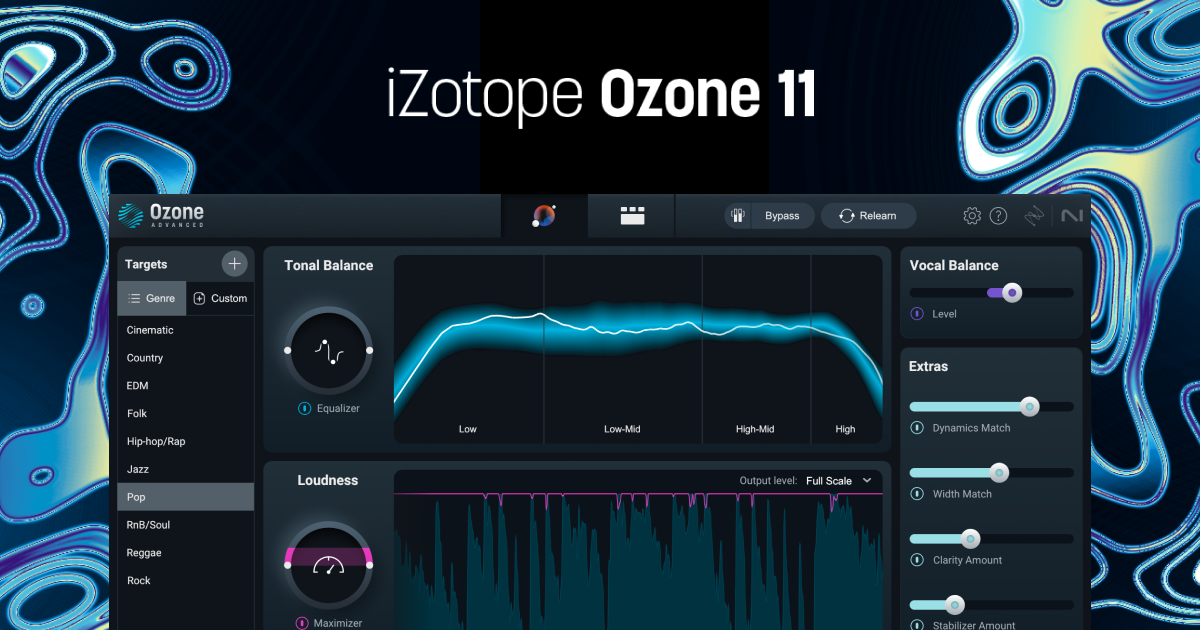The height and width of the screenshot is (630, 1200).
Task: Switch to the Genre tab
Action: click(x=152, y=298)
